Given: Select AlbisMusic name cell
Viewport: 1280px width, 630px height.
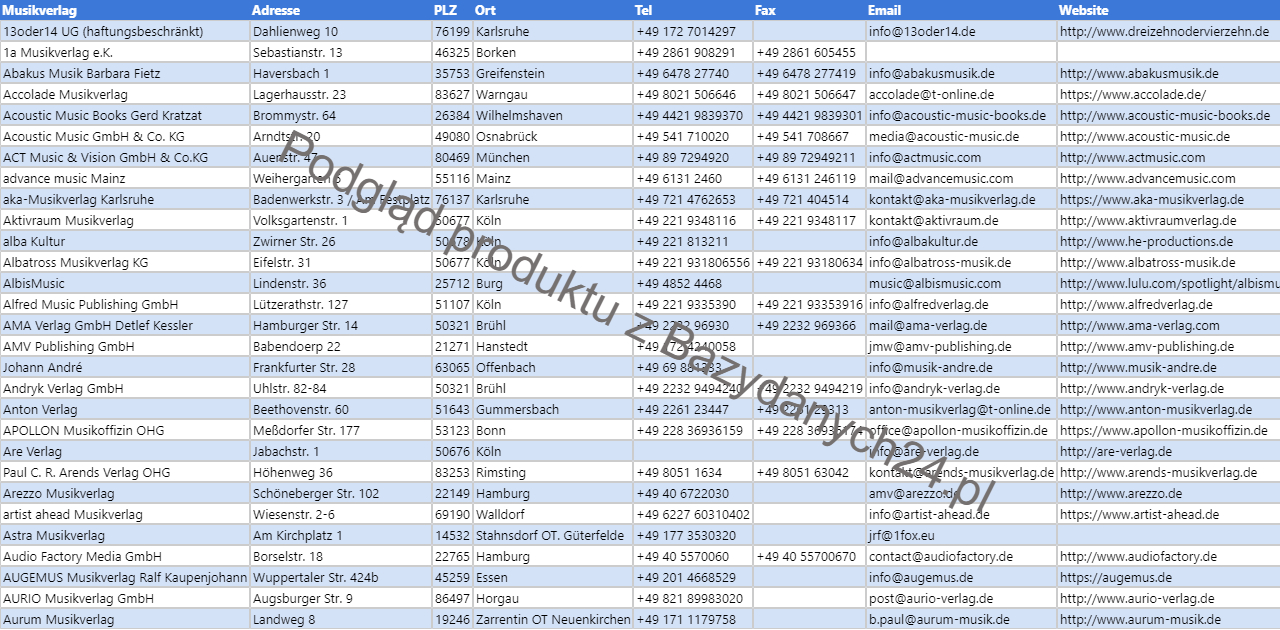Looking at the screenshot, I should click(125, 283).
